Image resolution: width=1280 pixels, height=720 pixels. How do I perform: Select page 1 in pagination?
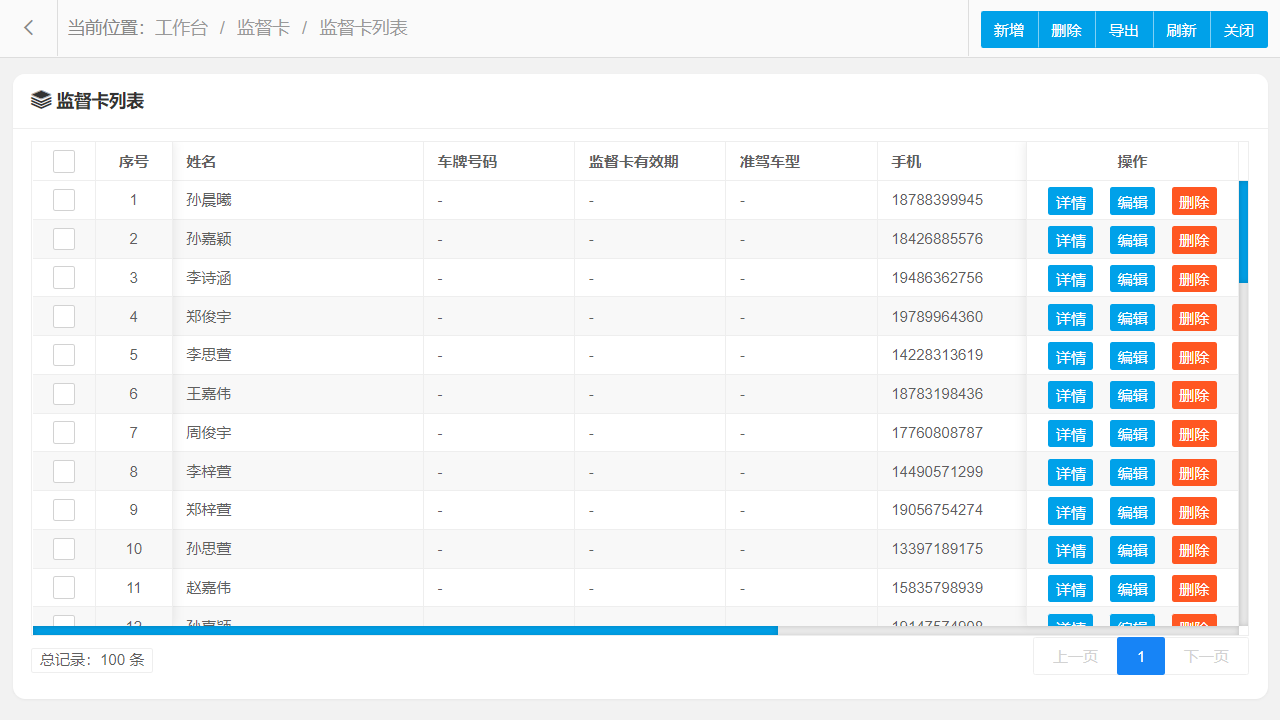[1141, 656]
